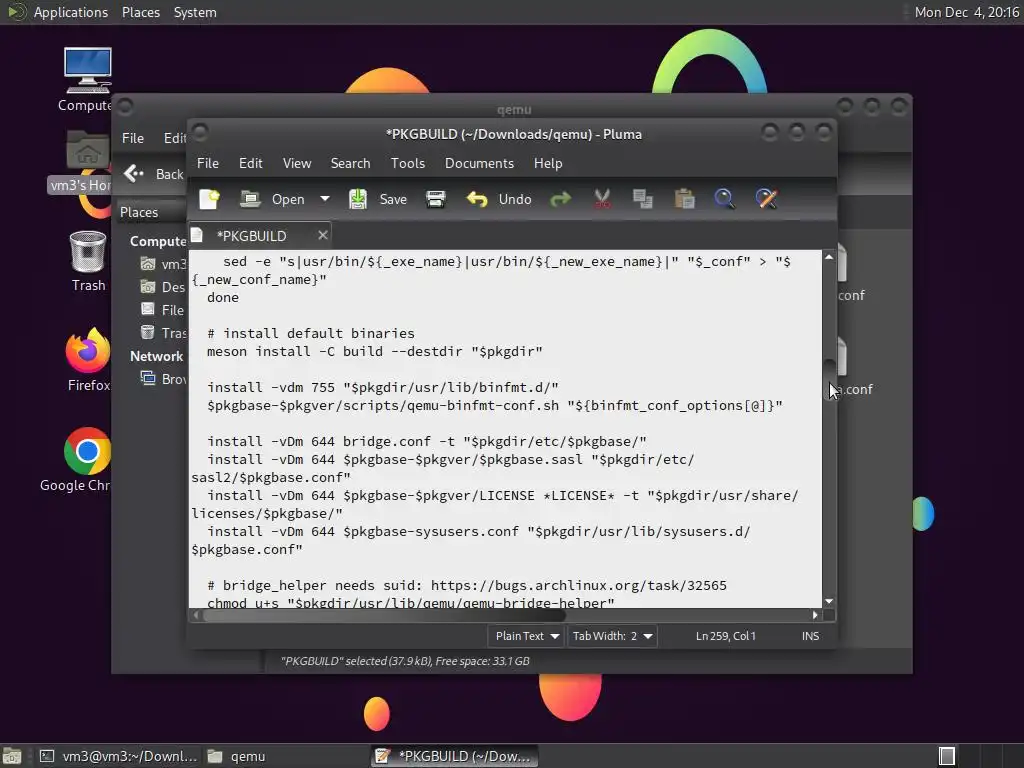Click the Paste clipboard icon

pos(684,199)
